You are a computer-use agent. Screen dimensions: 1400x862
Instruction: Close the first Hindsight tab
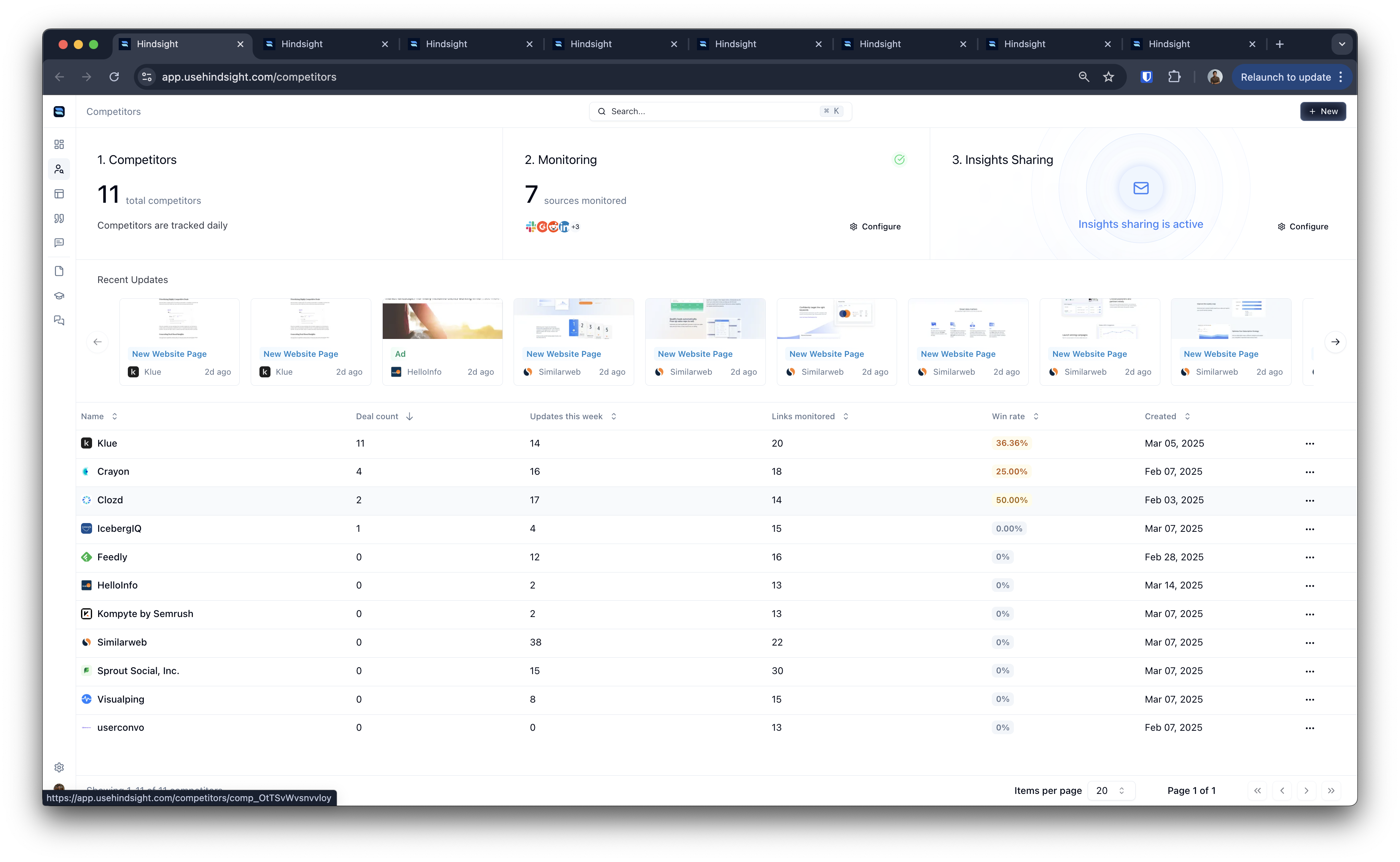click(240, 44)
